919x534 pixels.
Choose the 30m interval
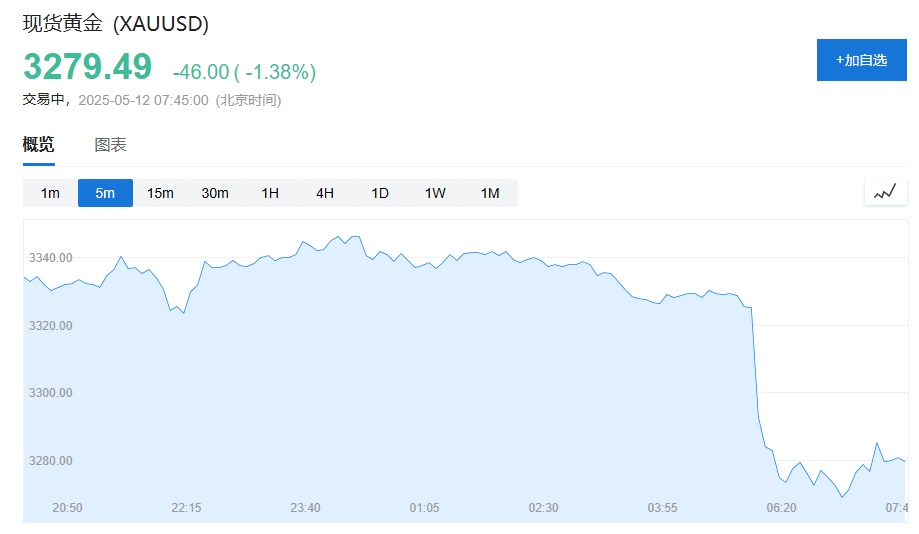(x=215, y=193)
